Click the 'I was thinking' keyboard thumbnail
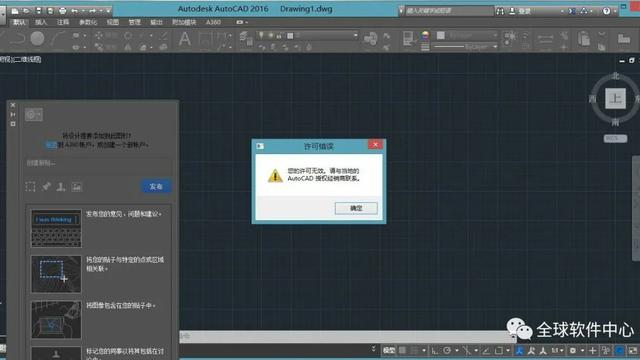The image size is (640, 360). click(x=56, y=228)
